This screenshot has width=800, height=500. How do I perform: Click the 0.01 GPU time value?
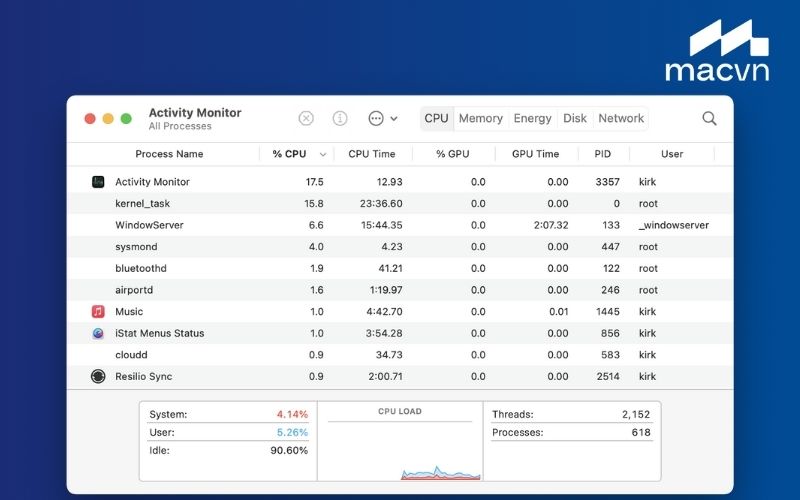559,312
